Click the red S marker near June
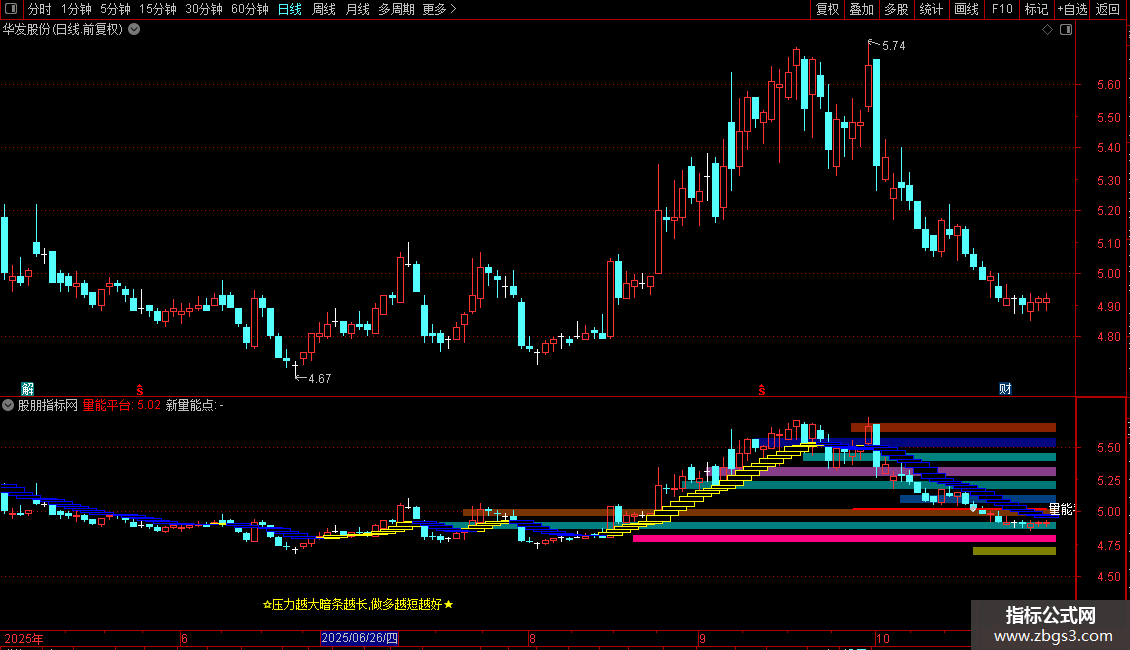Image resolution: width=1130 pixels, height=650 pixels. point(140,390)
